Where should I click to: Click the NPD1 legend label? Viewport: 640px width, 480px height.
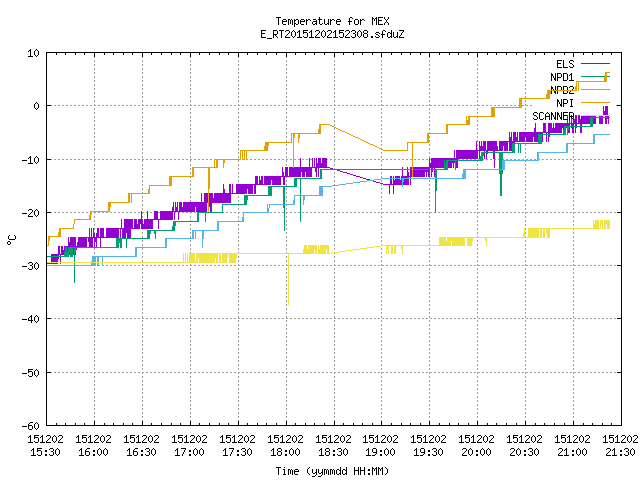562,77
